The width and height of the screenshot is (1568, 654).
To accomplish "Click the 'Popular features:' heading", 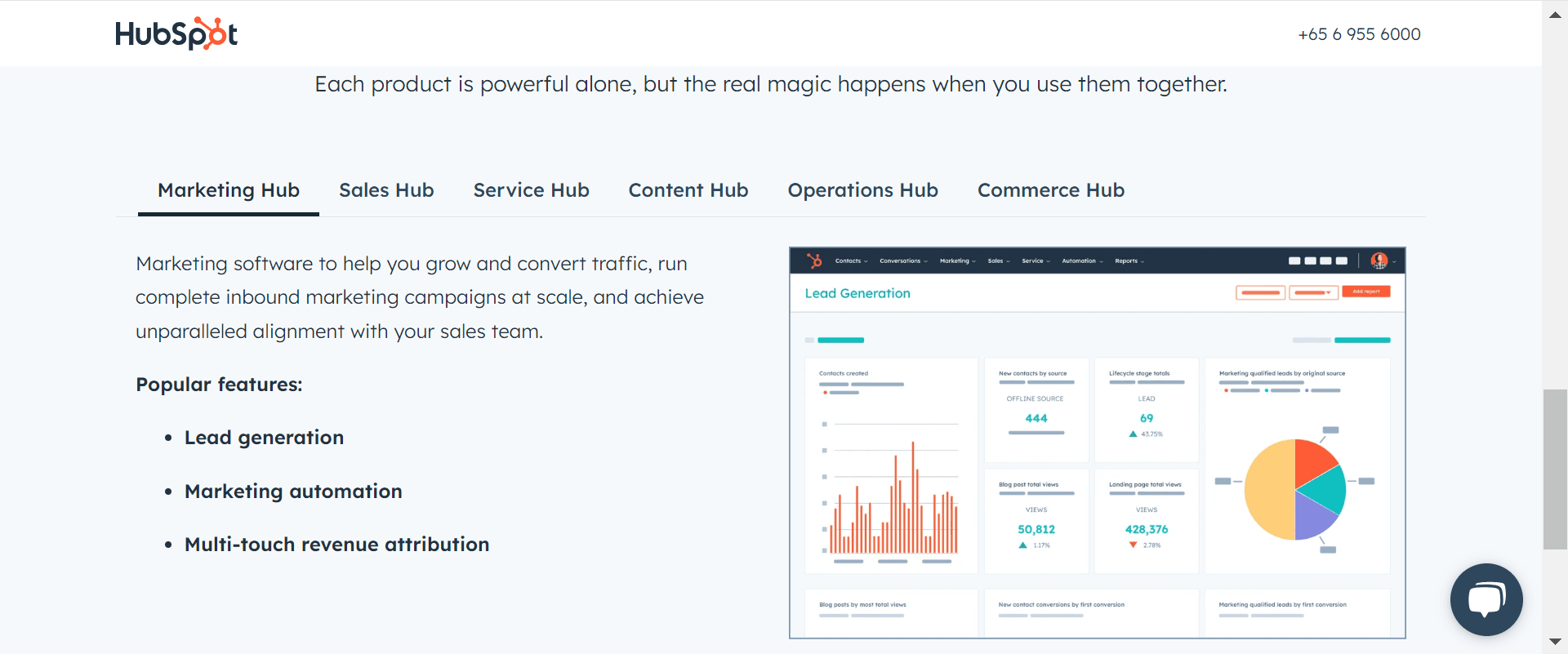I will 219,385.
